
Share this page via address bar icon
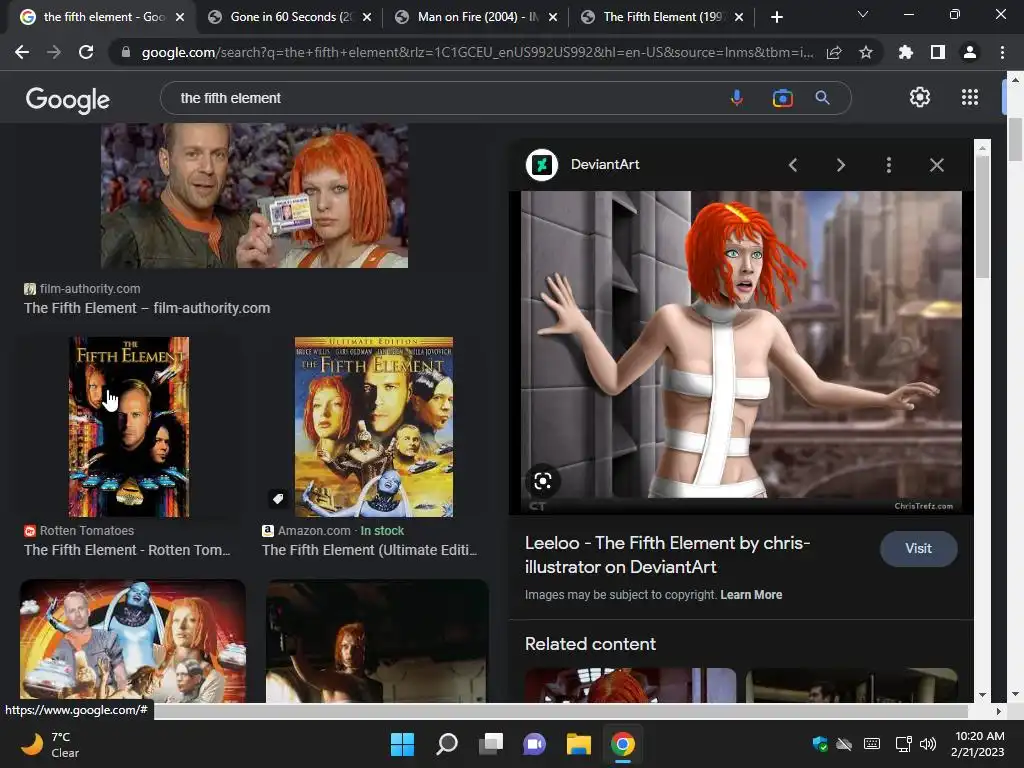834,53
